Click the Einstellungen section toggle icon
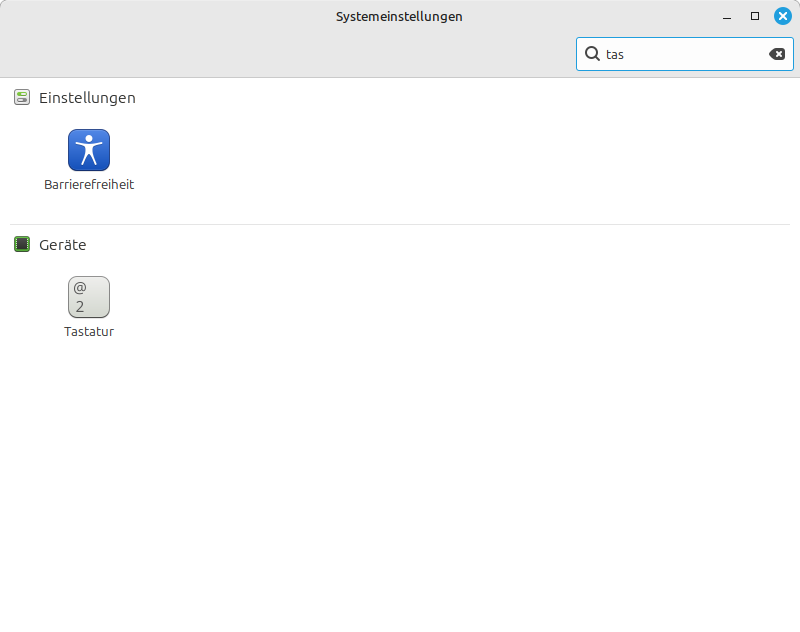The width and height of the screenshot is (800, 632). tap(22, 98)
